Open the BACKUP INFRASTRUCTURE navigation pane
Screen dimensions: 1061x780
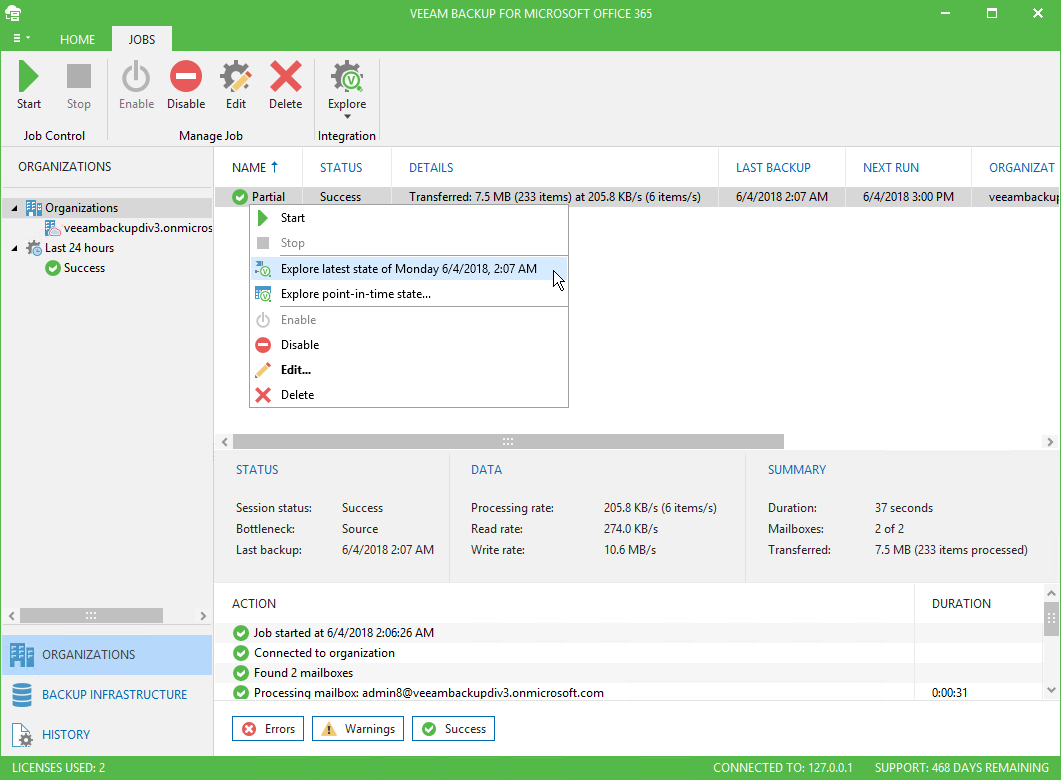pyautogui.click(x=107, y=695)
